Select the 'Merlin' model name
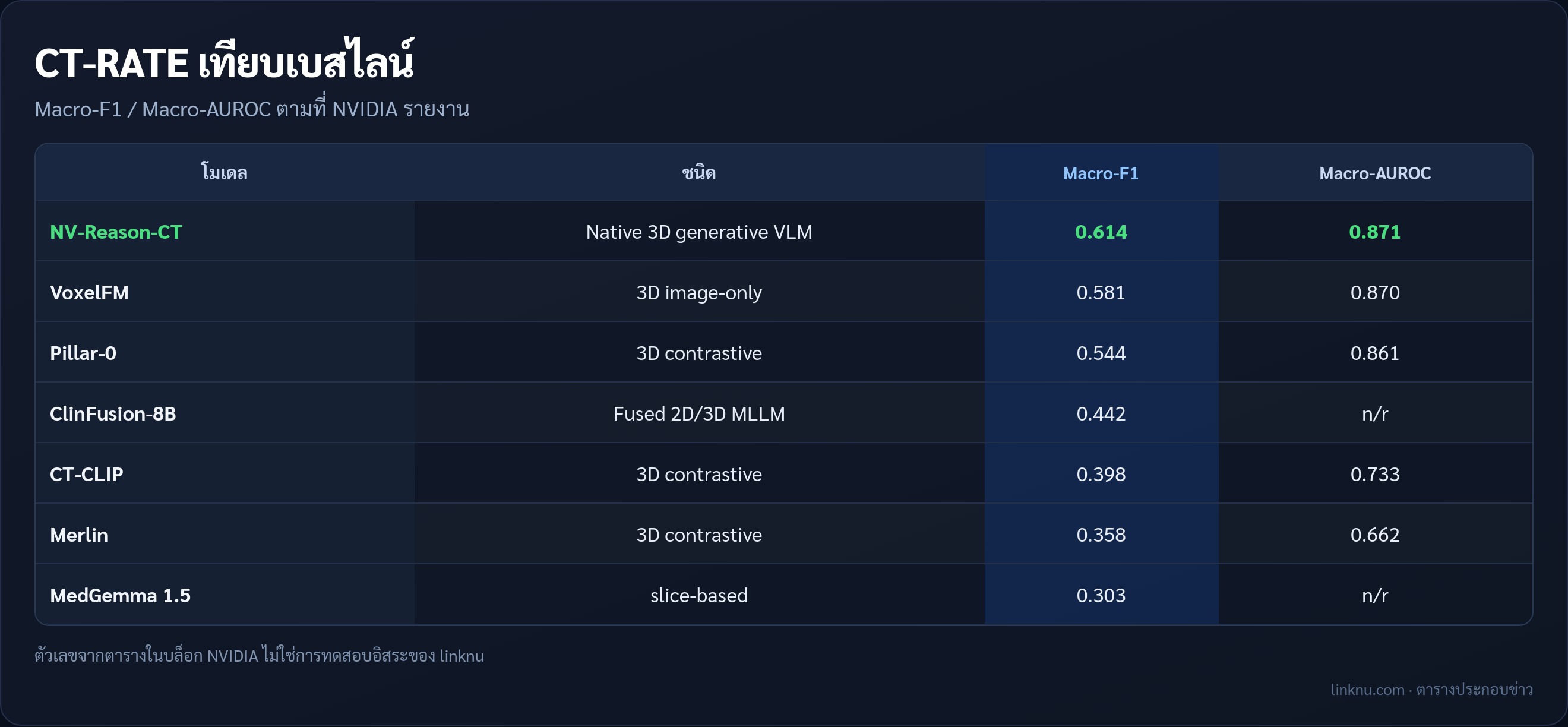Viewport: 1568px width, 727px height. pos(78,535)
